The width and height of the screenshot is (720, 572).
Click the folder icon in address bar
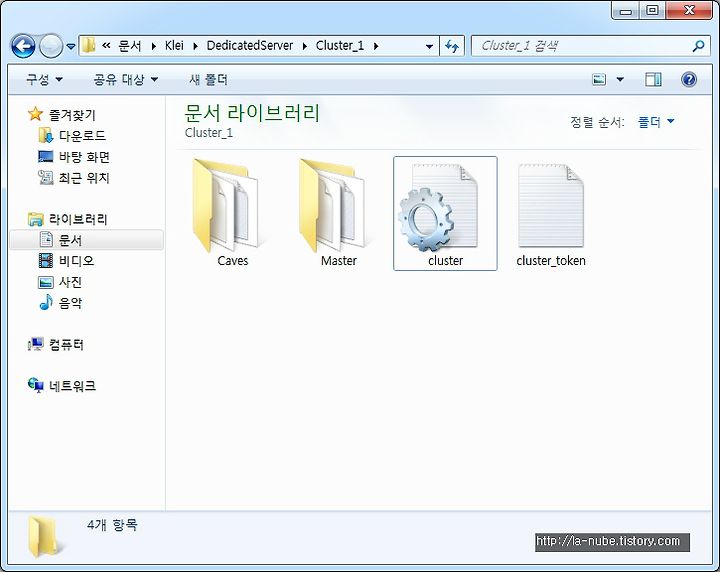coord(88,45)
